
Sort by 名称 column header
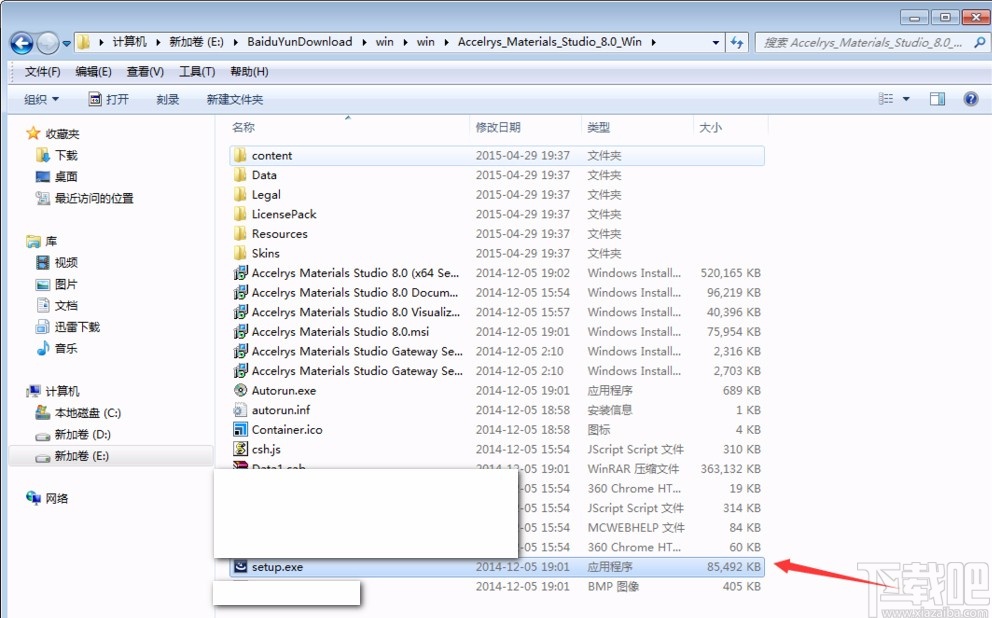[x=243, y=127]
